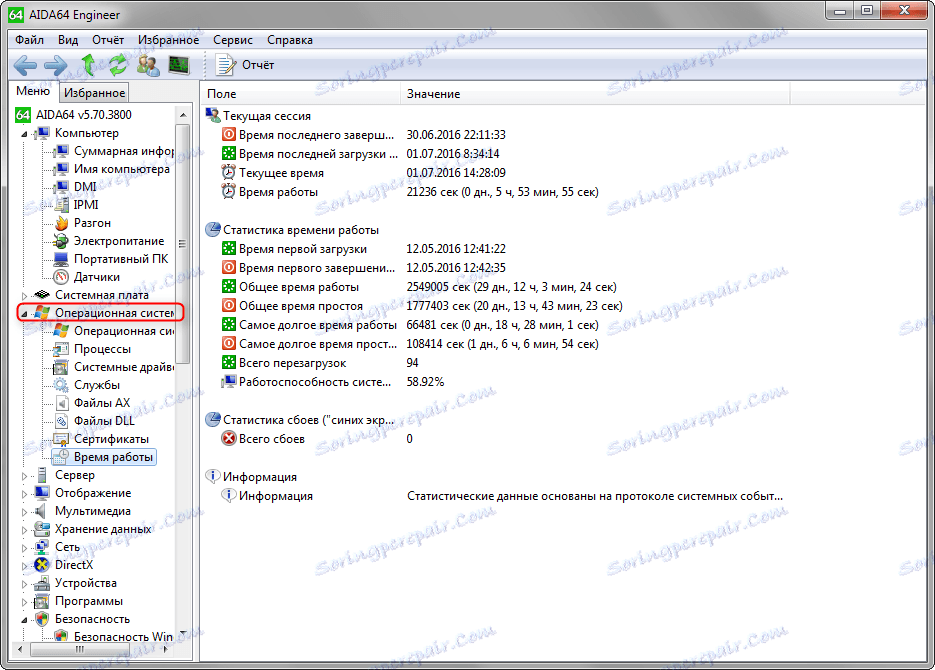Screen dimensions: 935x670
Task: Expand the Устройства tree node
Action: pyautogui.click(x=24, y=584)
